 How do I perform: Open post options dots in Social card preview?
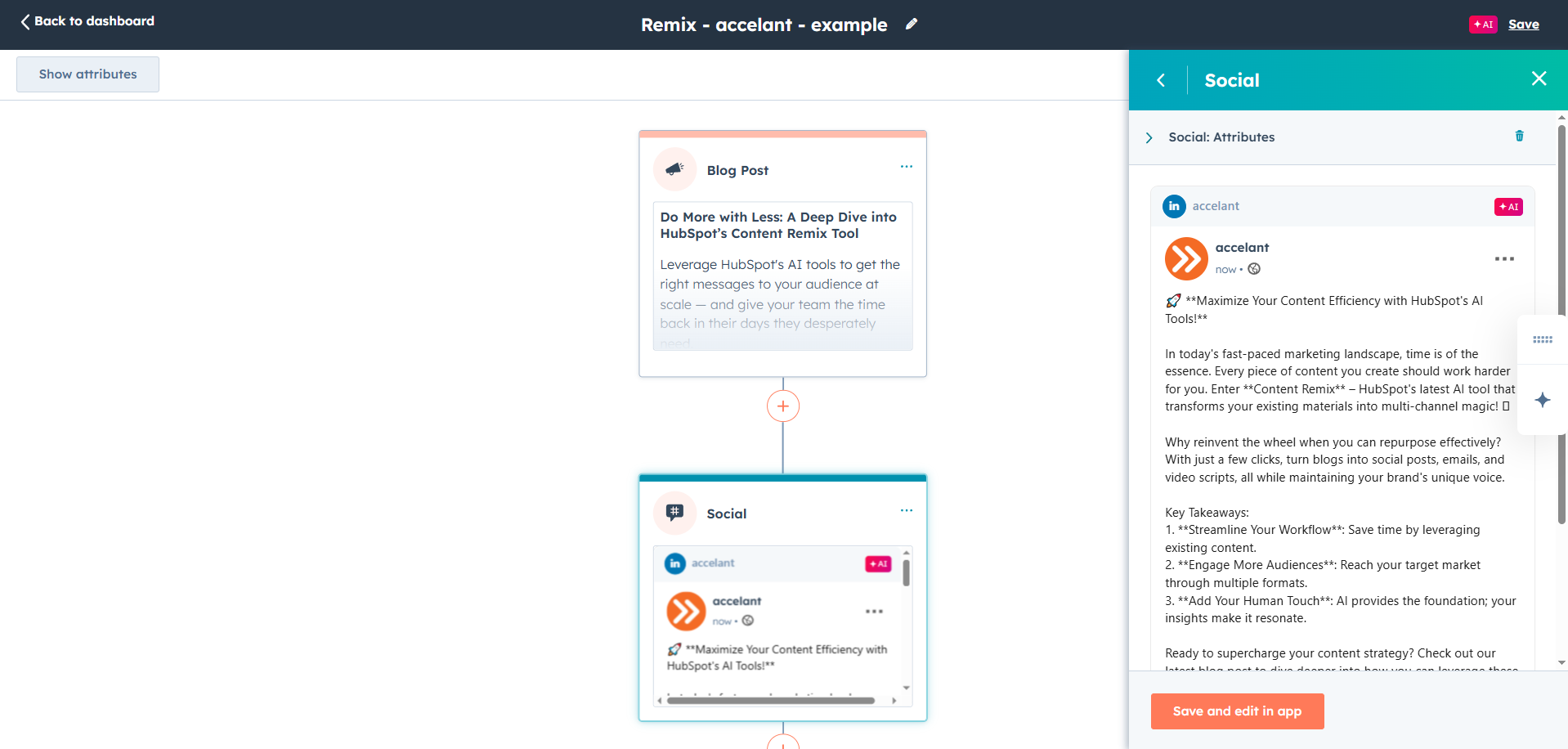874,612
